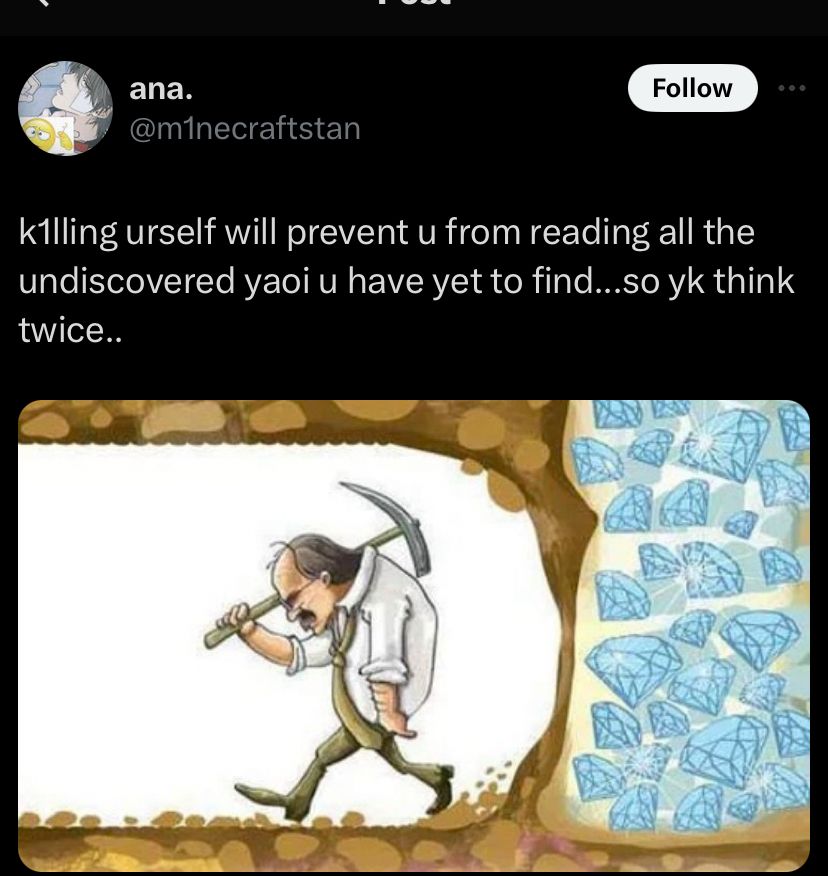Image resolution: width=828 pixels, height=876 pixels.
Task: Open the attached miner meme image
Action: pyautogui.click(x=414, y=636)
